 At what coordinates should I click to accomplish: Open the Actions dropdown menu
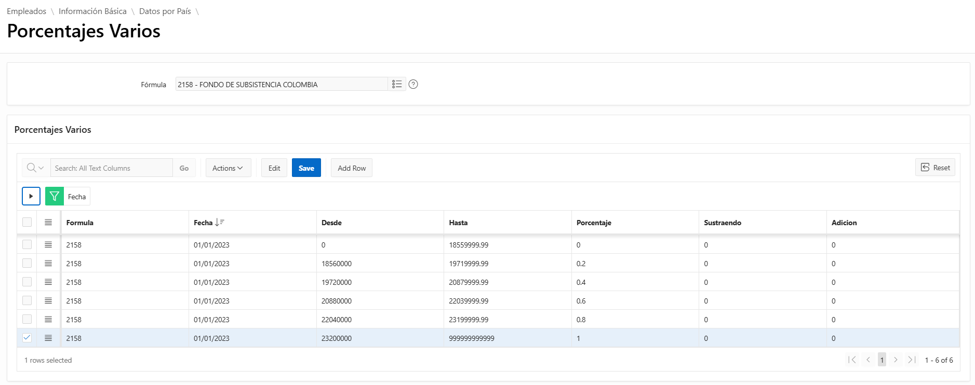(228, 168)
